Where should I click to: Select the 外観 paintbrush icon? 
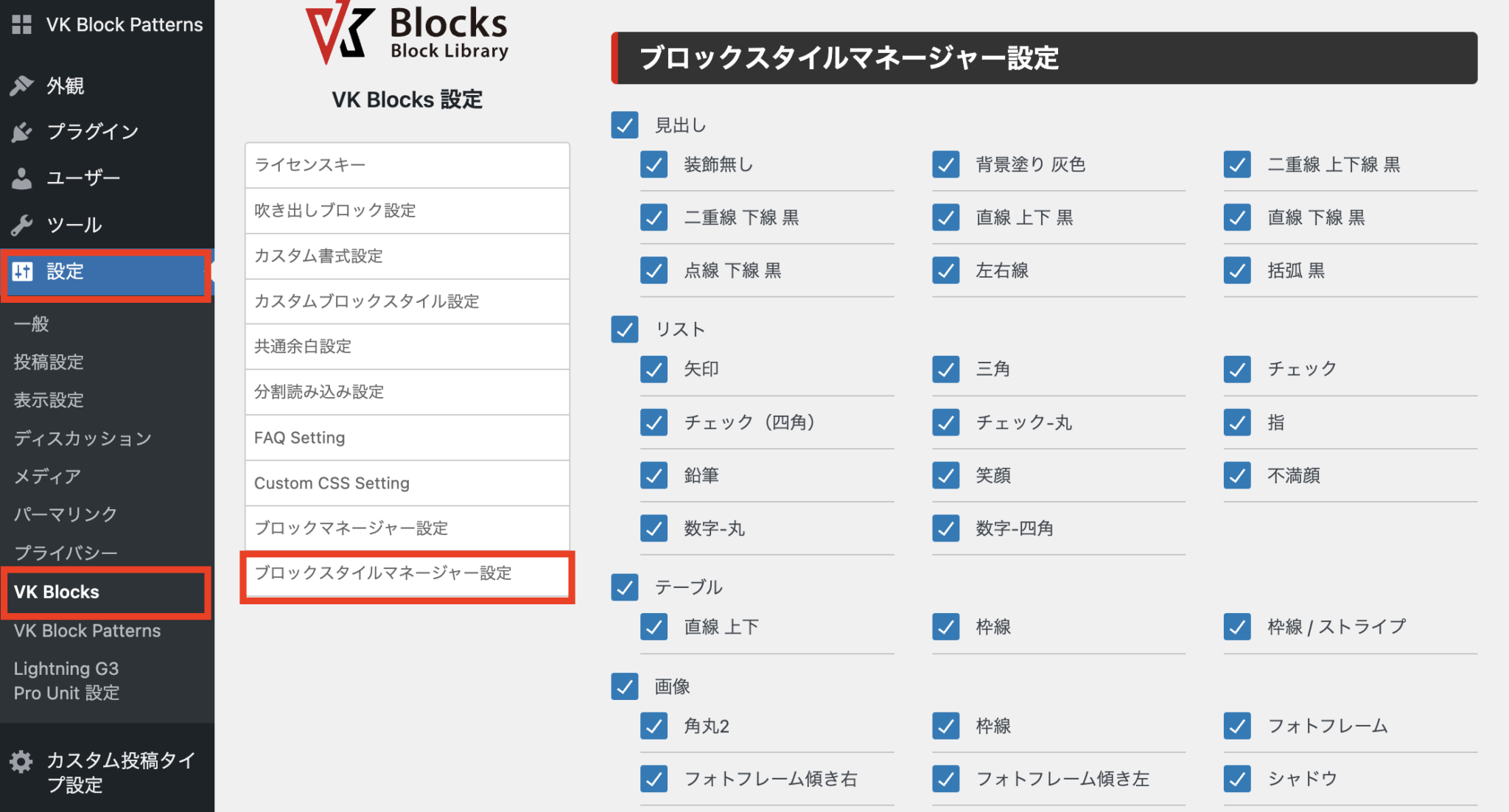tap(22, 85)
